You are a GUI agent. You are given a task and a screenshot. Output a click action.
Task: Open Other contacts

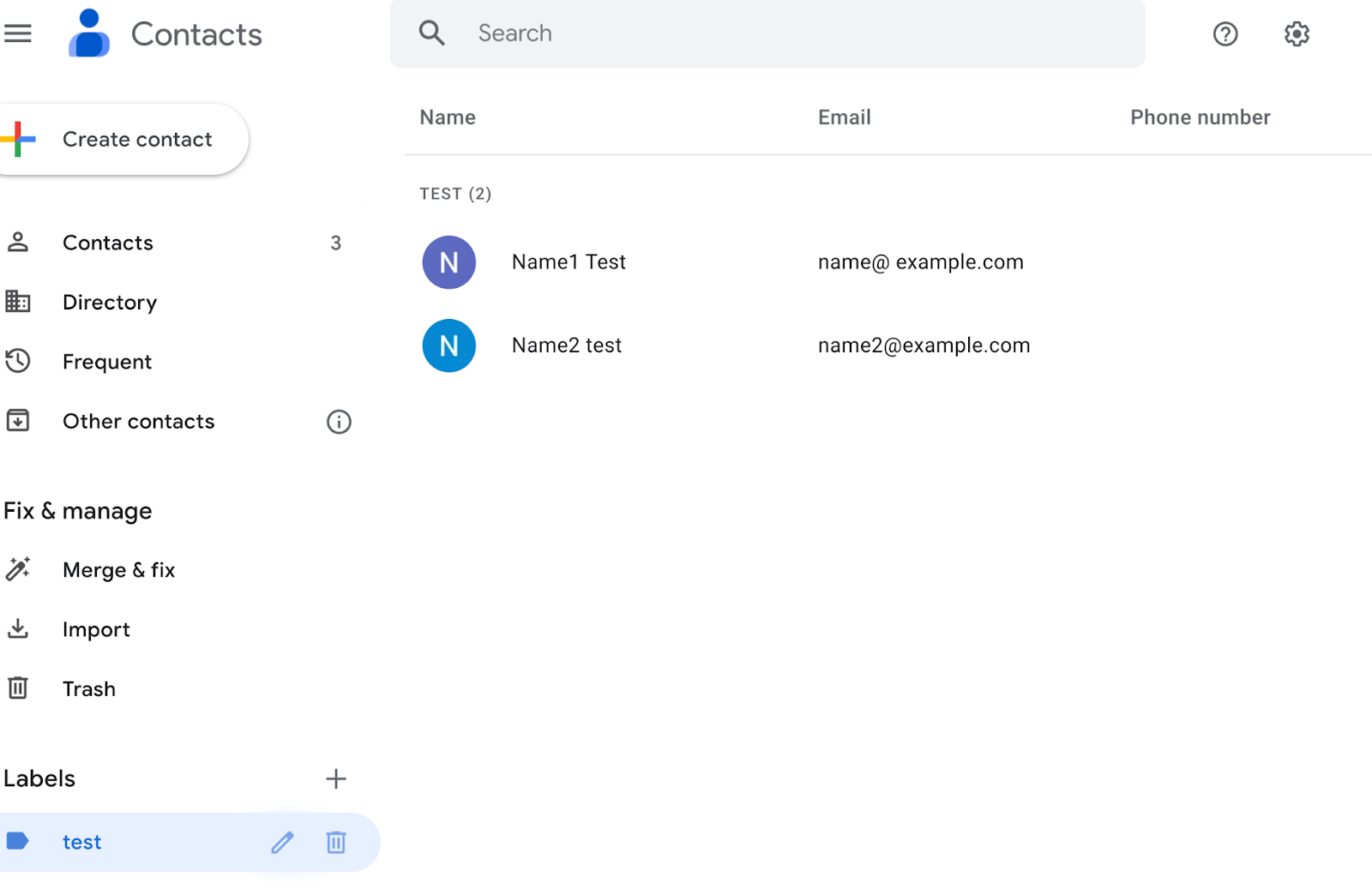coord(139,422)
